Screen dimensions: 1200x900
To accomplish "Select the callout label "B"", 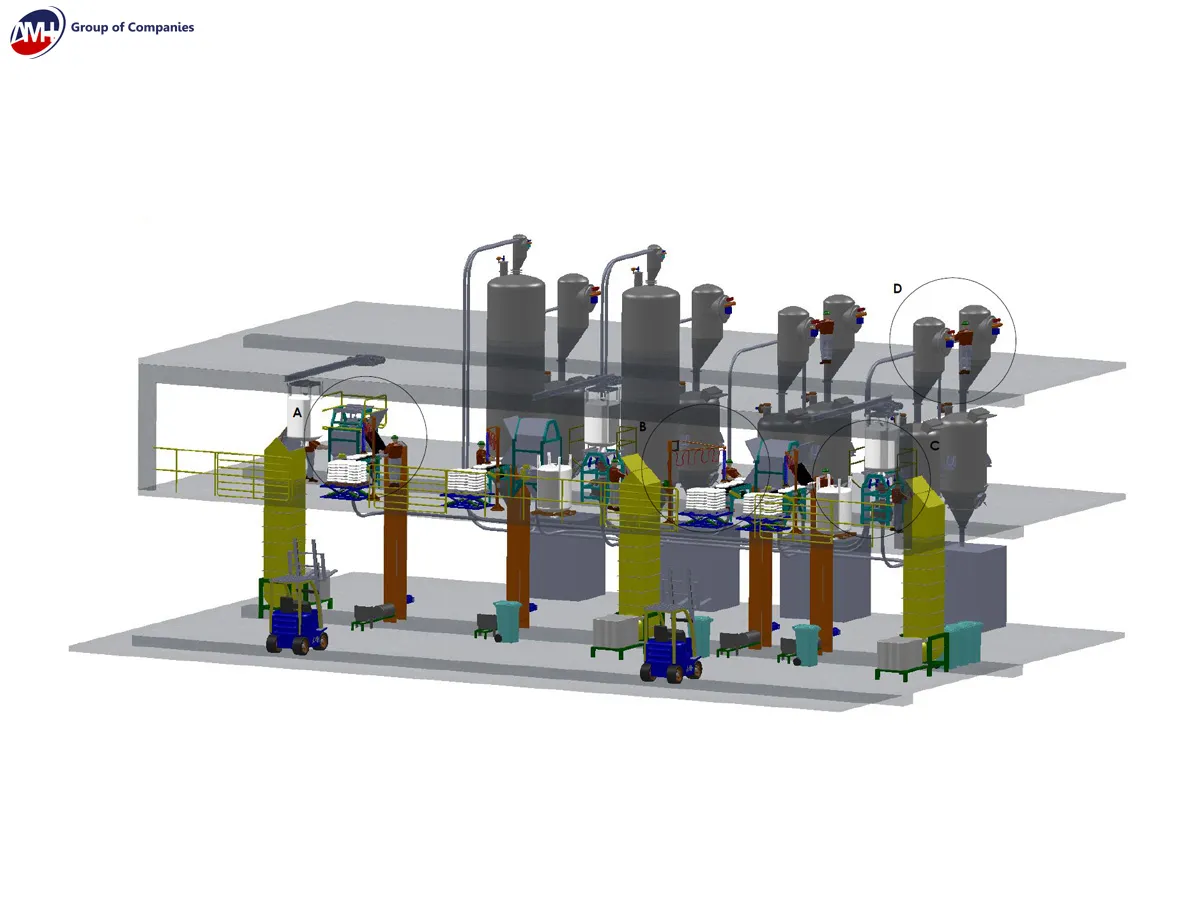I will tap(642, 427).
